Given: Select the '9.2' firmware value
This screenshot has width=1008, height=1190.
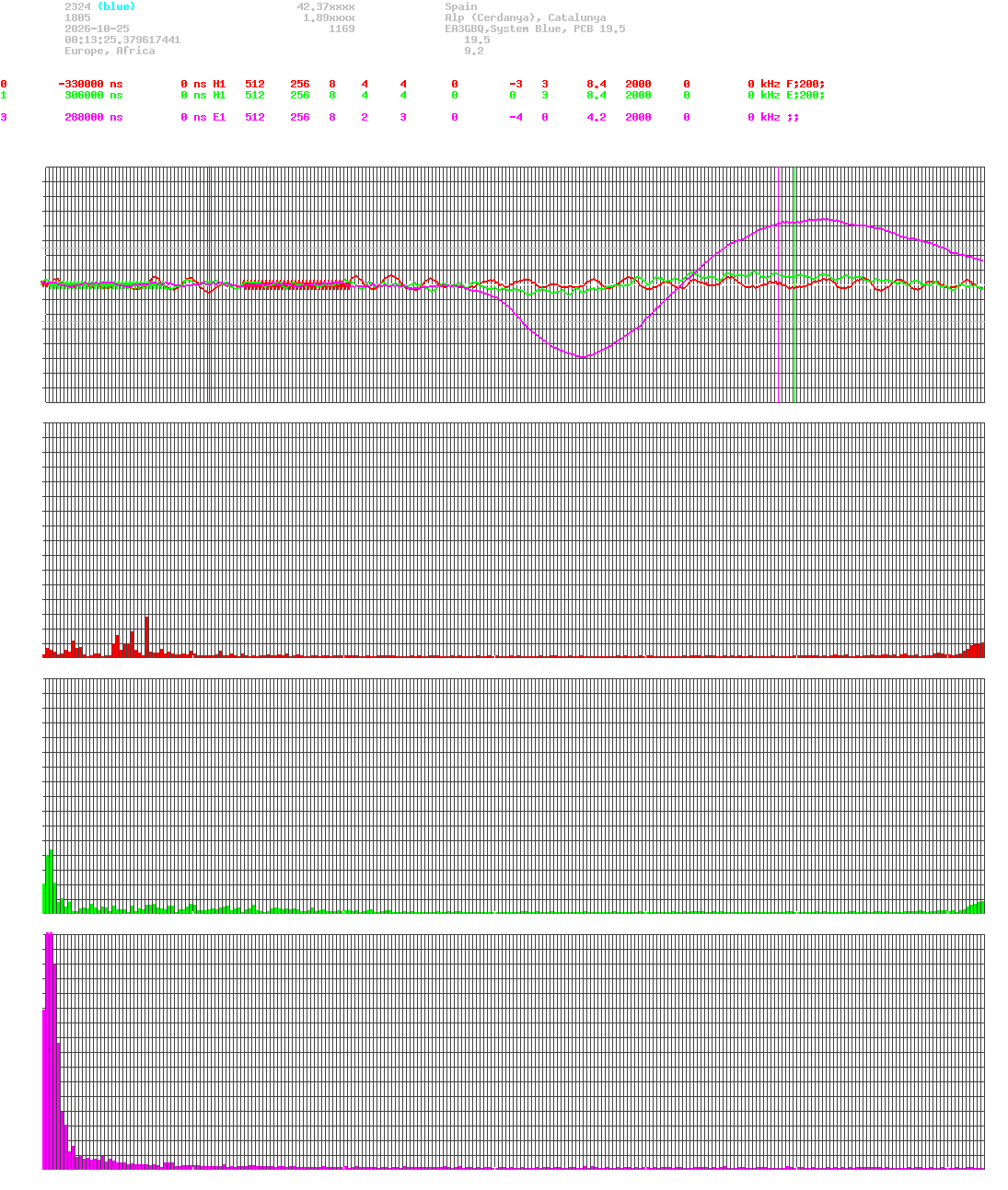Looking at the screenshot, I should tap(474, 51).
